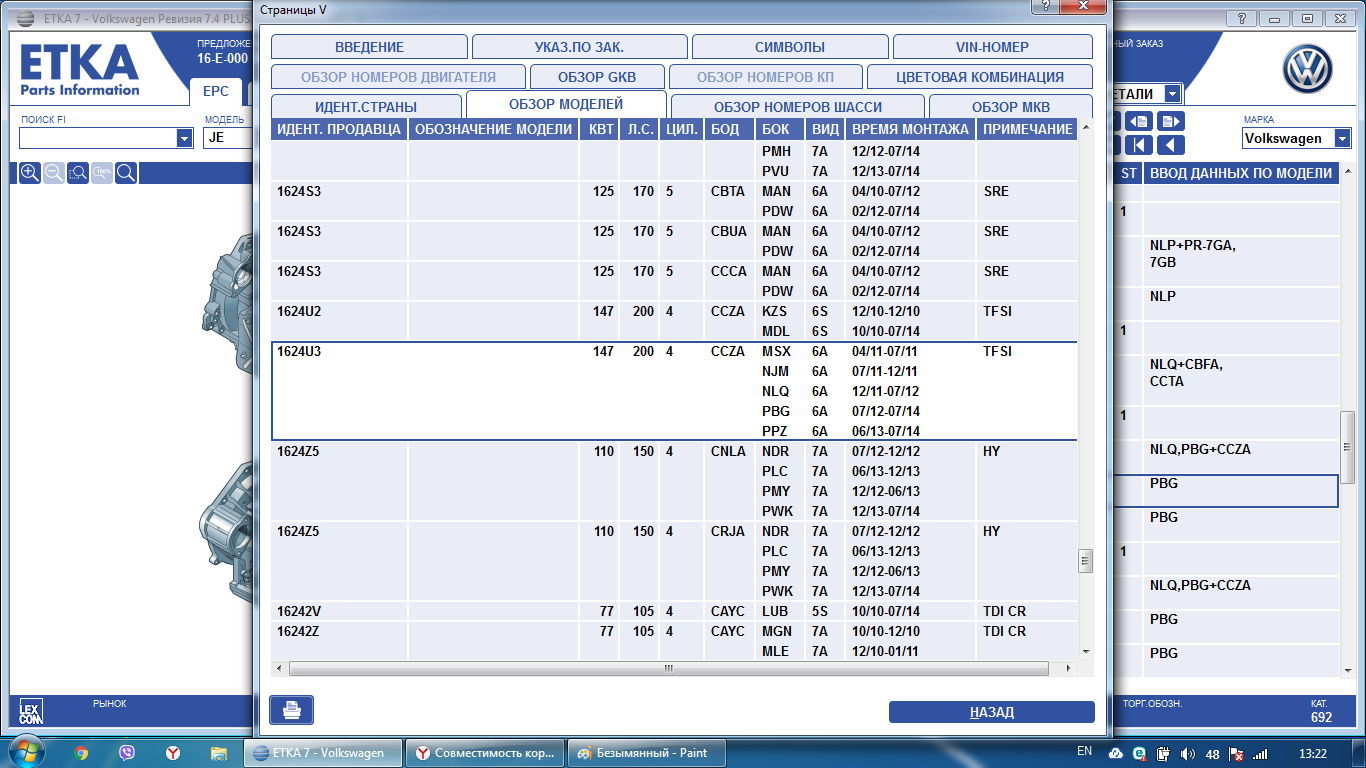
Task: Switch to ОБЗОР МКВ tab
Action: click(x=1011, y=106)
